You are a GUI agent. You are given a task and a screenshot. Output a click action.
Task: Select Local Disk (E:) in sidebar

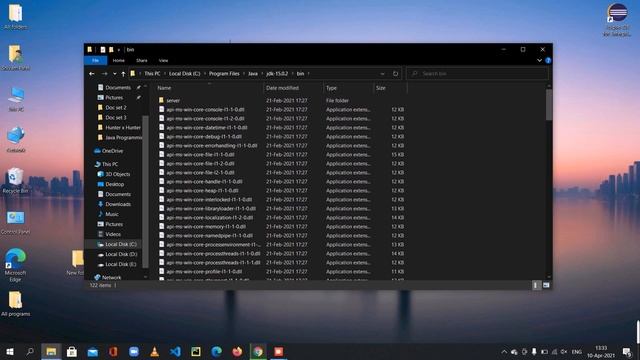tap(117, 264)
